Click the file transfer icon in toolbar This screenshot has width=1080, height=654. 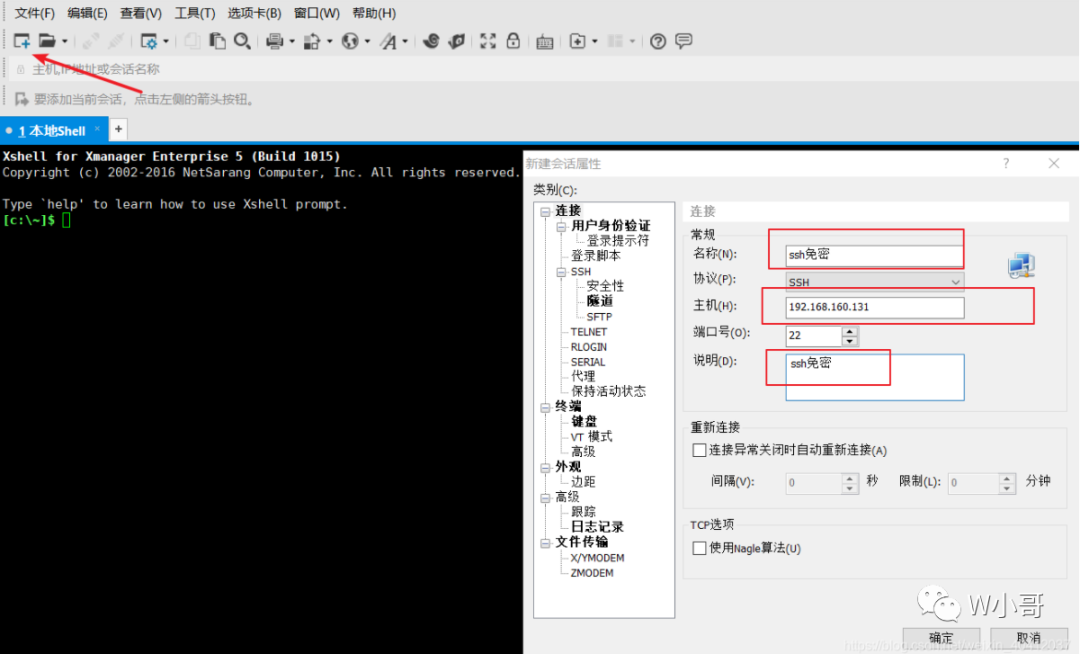pos(312,41)
